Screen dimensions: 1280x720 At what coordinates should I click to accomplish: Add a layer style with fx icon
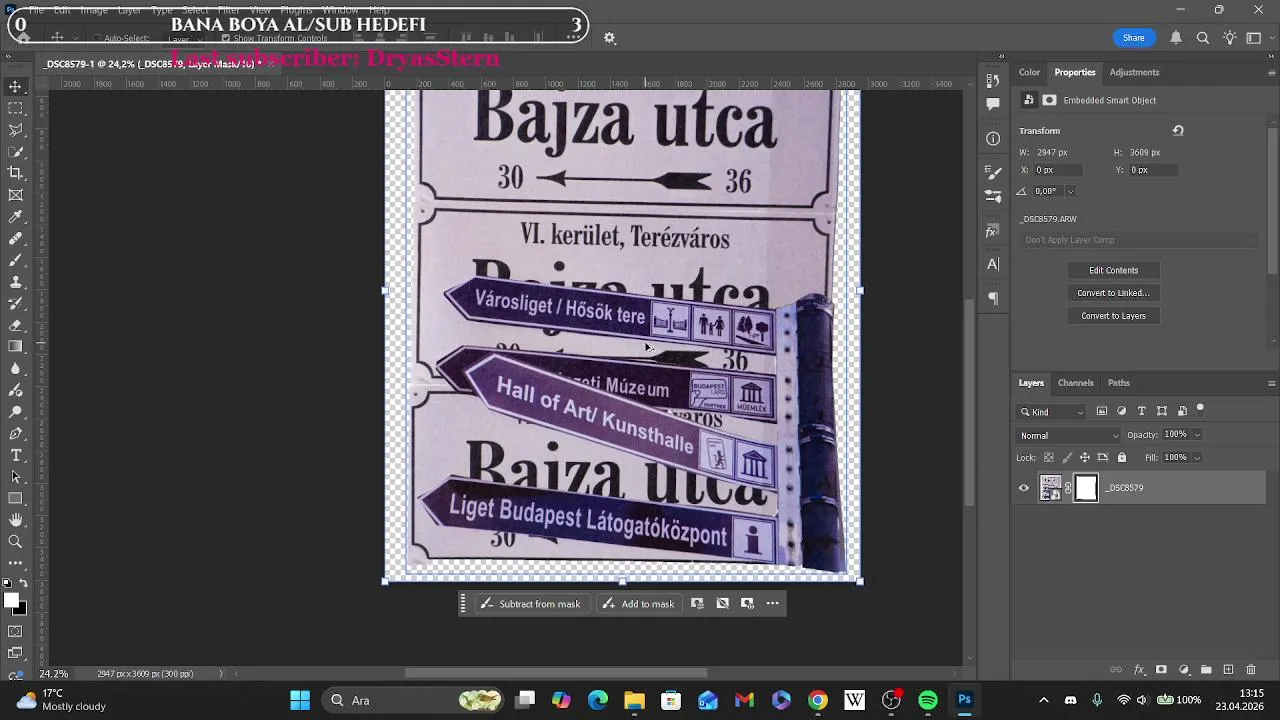[x=1139, y=670]
